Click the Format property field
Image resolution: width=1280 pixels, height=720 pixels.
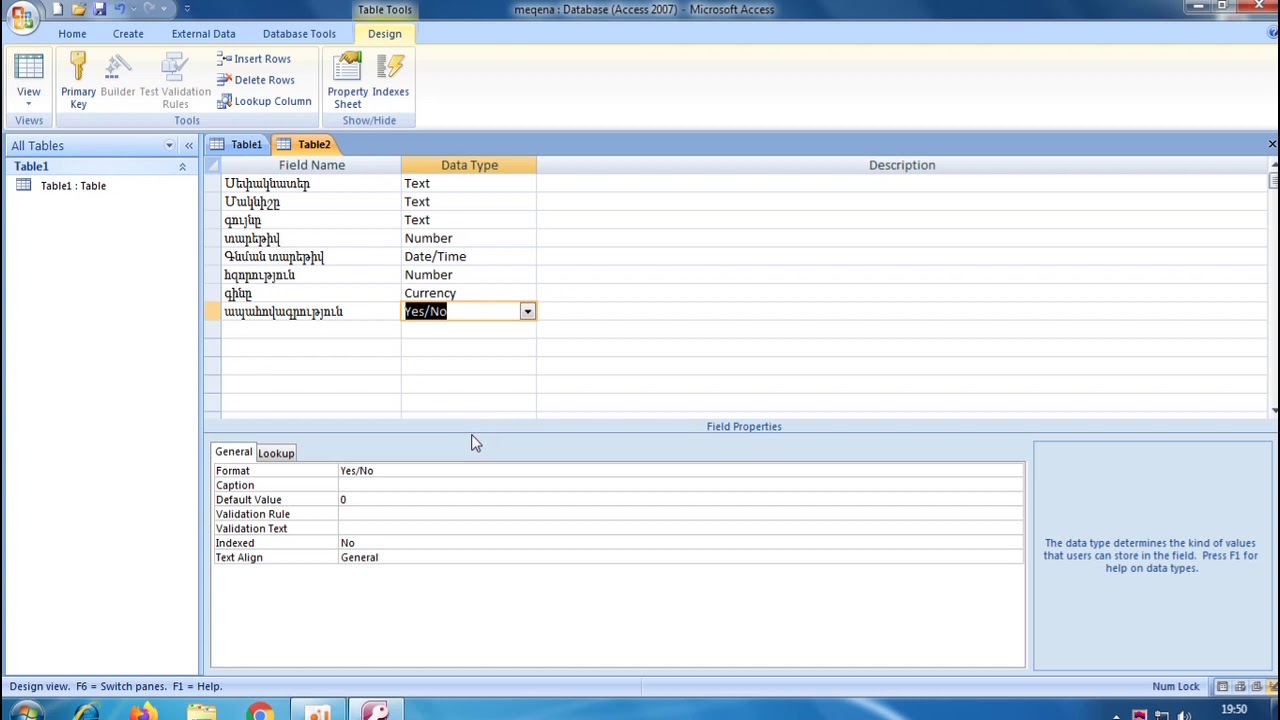pyautogui.click(x=680, y=471)
